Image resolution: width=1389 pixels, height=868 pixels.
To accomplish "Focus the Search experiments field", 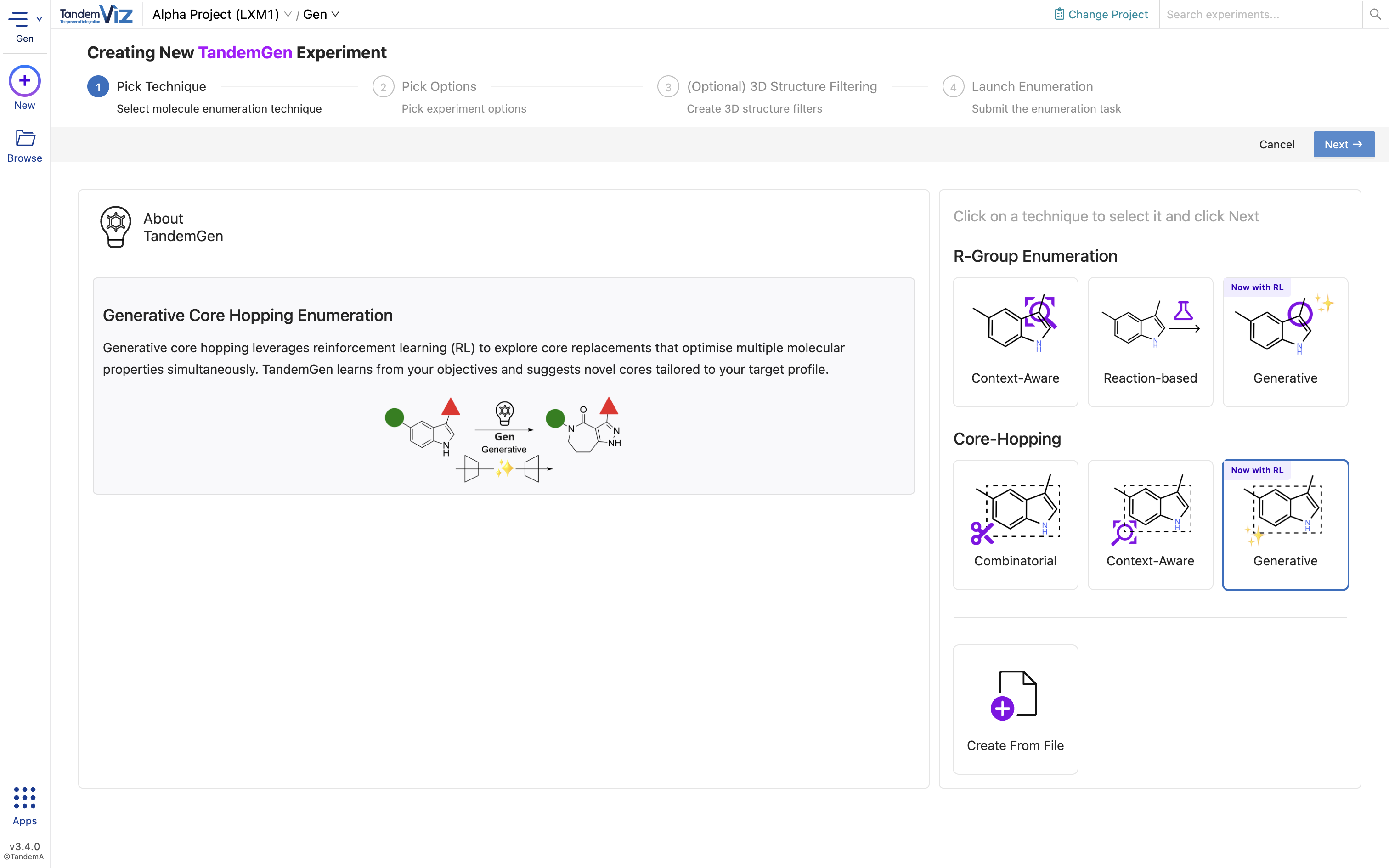I will 1260,14.
